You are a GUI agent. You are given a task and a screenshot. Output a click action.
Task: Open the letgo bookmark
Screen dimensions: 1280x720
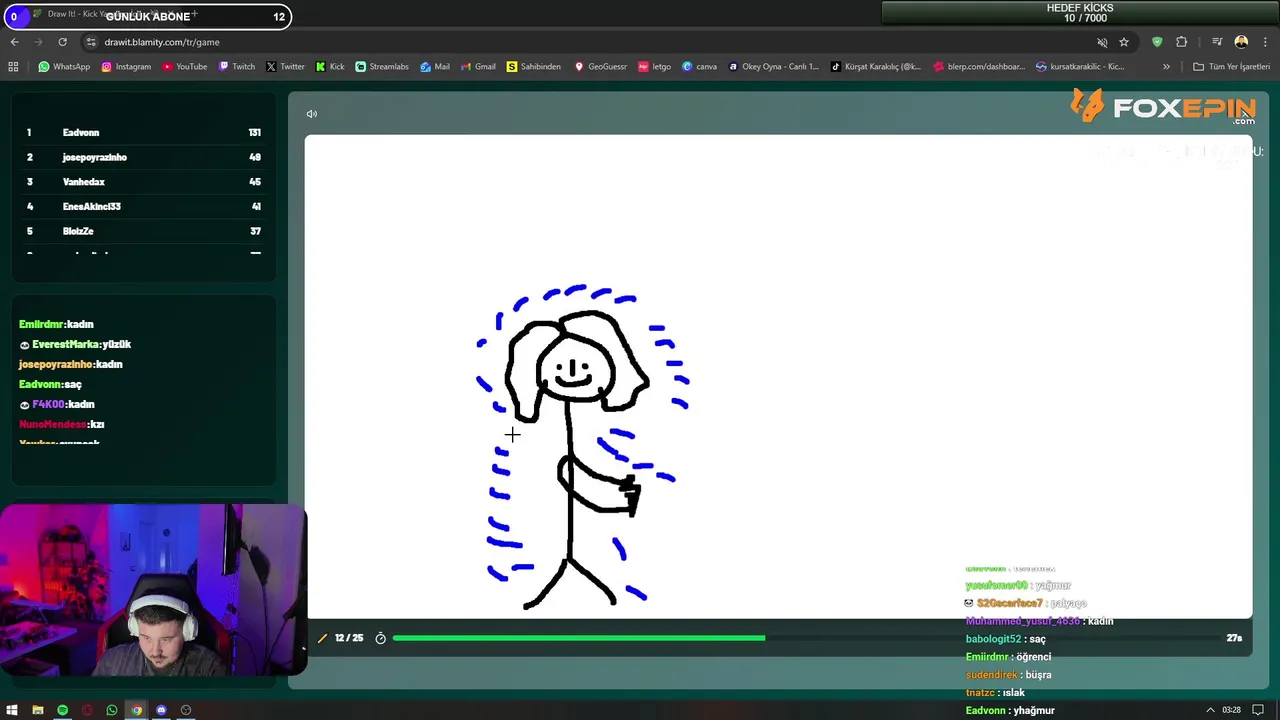(654, 67)
